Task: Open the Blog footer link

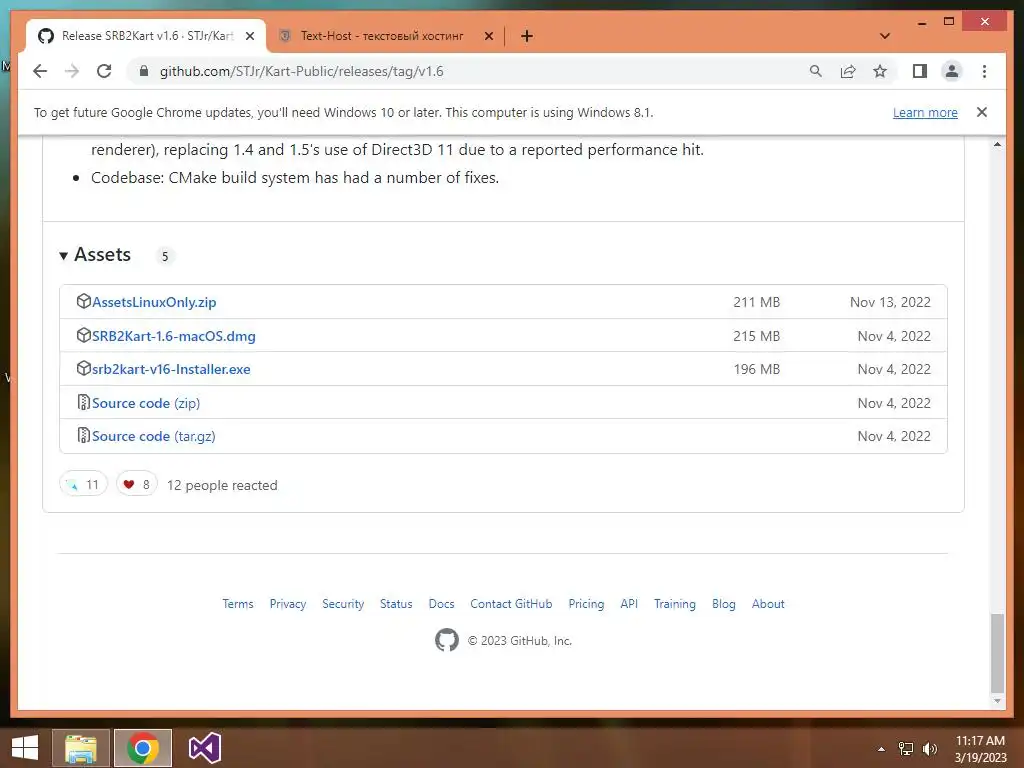Action: (724, 604)
